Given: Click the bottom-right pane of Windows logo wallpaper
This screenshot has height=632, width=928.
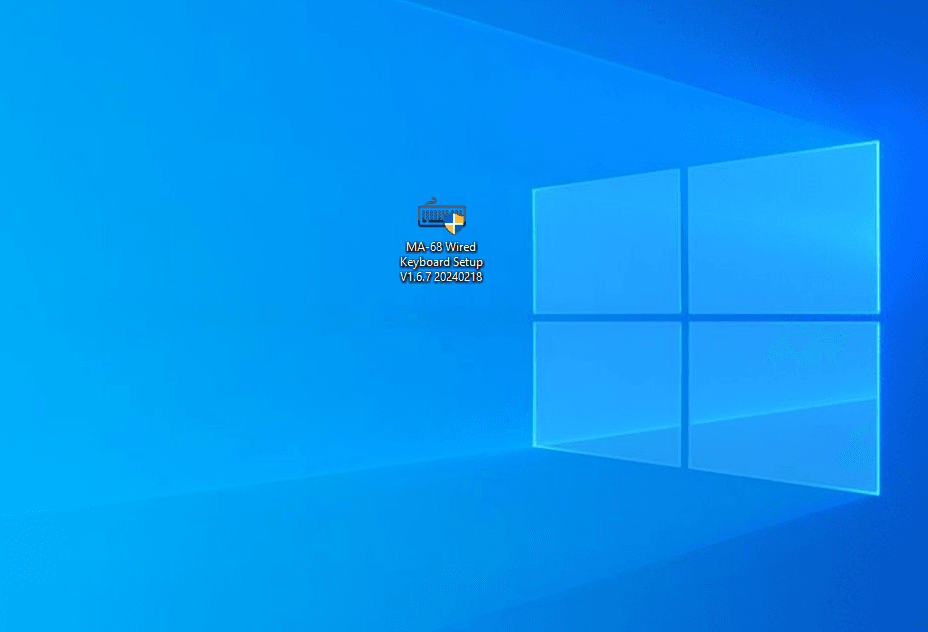Looking at the screenshot, I should [x=783, y=405].
